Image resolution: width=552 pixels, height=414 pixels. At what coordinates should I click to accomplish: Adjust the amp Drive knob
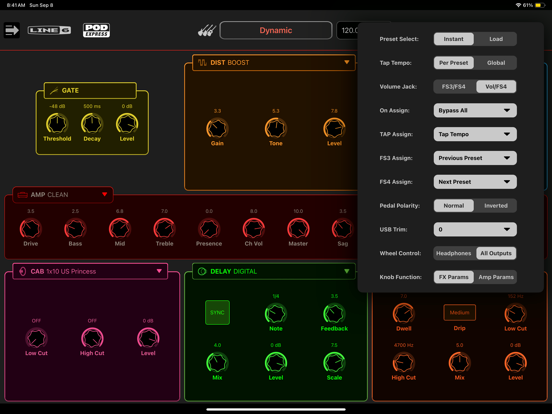(x=31, y=229)
